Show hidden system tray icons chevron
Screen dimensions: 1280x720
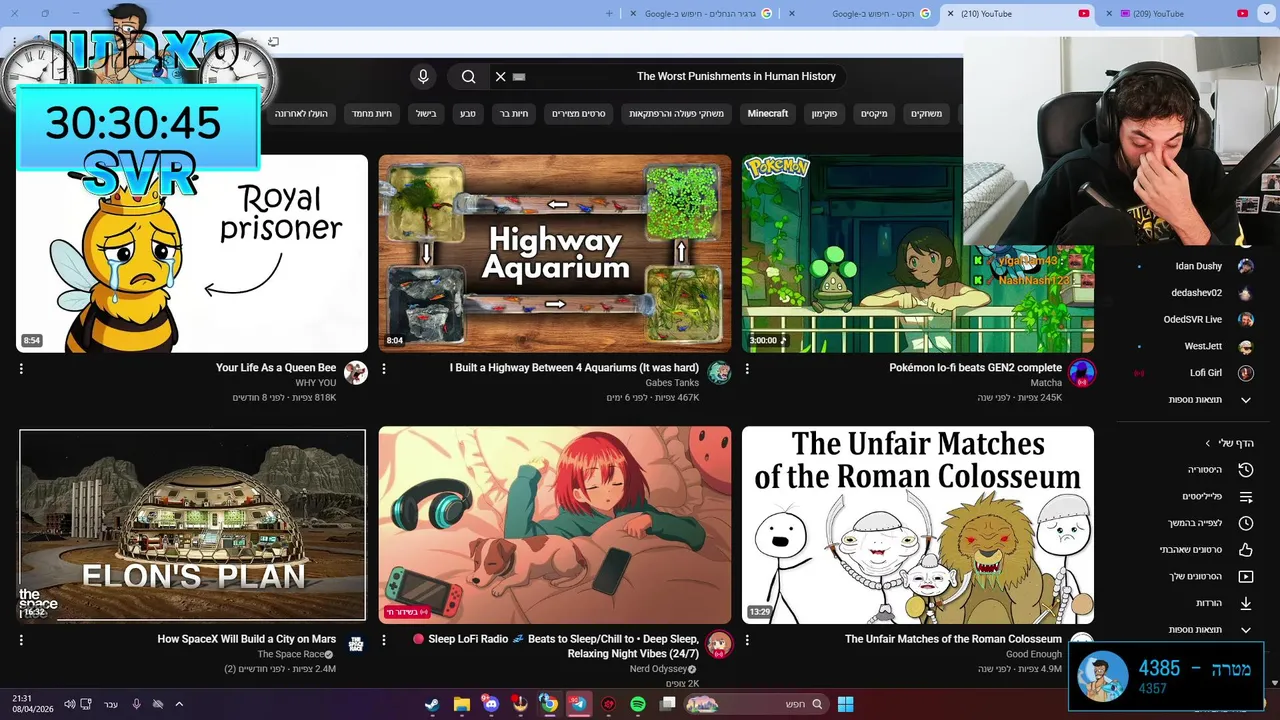pos(179,704)
